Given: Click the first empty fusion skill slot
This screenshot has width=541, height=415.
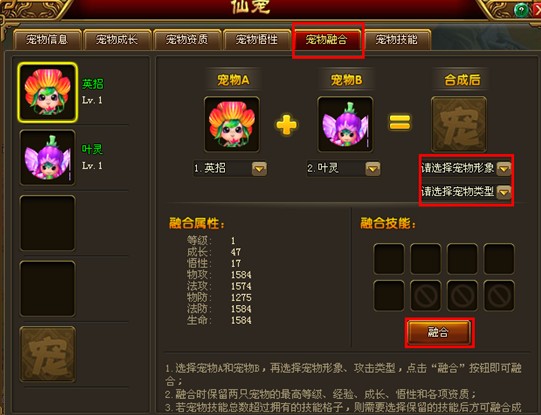Looking at the screenshot, I should 389,259.
